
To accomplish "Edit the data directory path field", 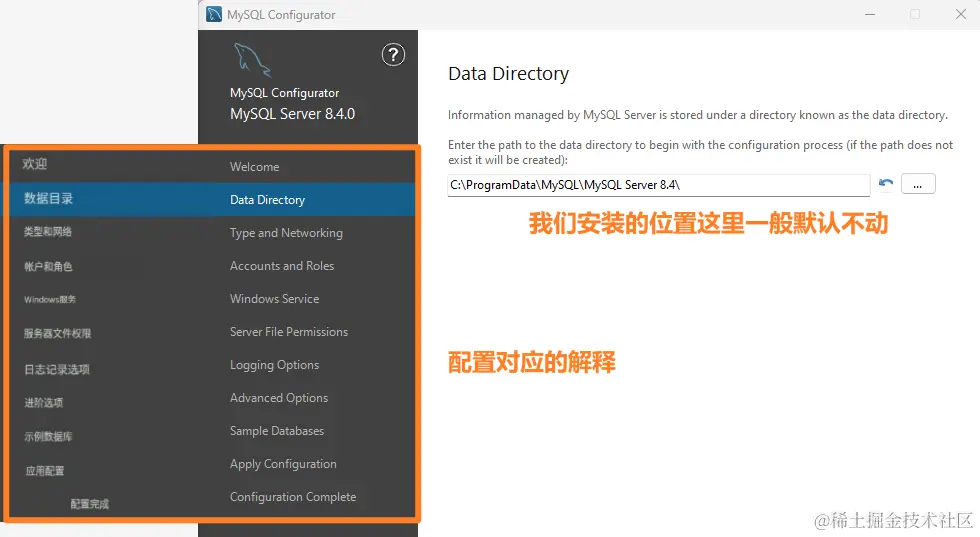I will 659,185.
